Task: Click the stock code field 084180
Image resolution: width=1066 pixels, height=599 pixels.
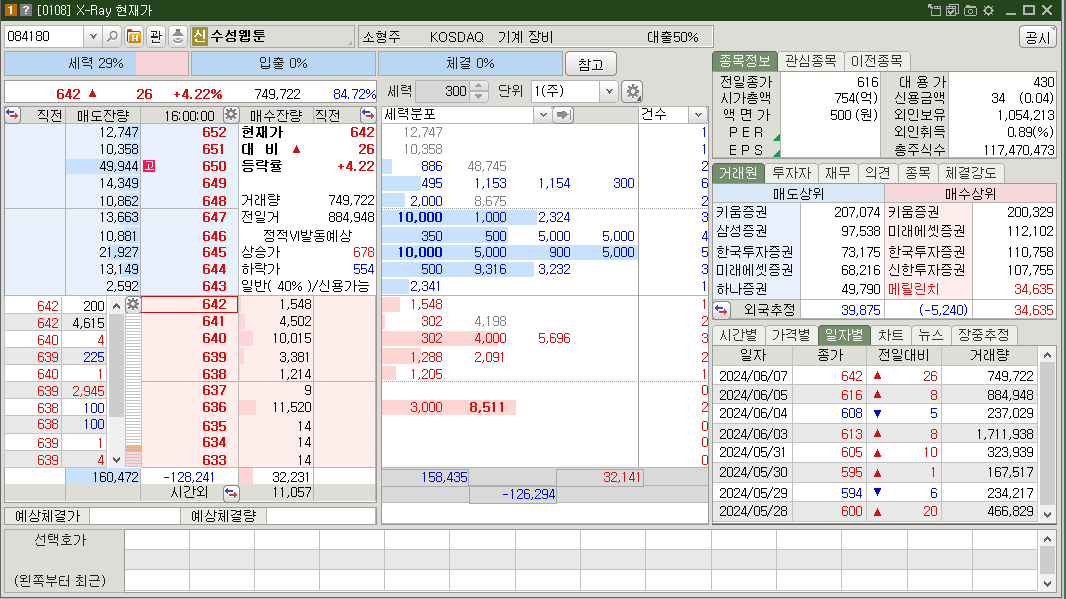Action: click(x=45, y=36)
